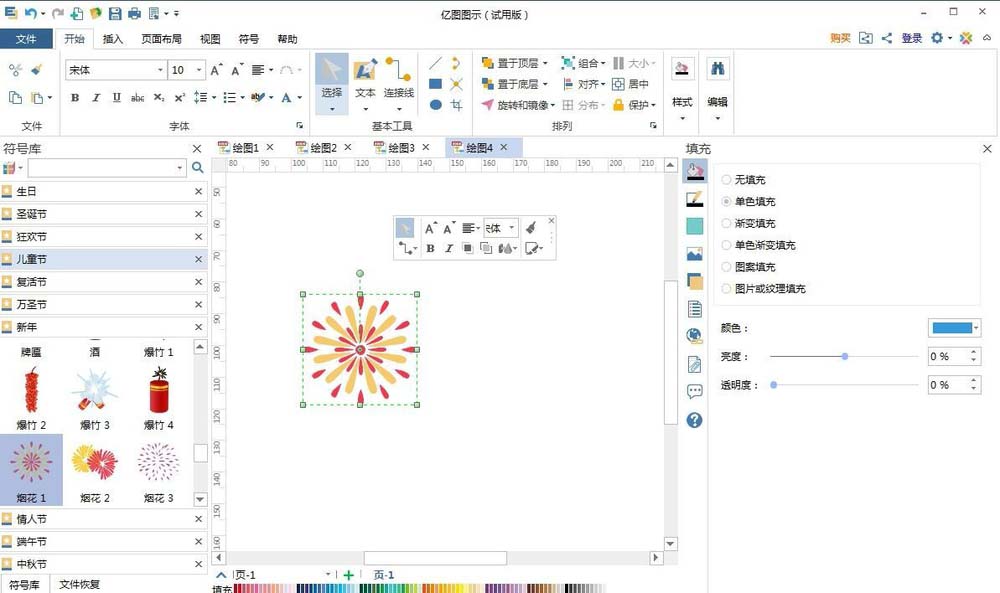Screen dimensions: 1000x593
Task: Select 图案填充 pattern fill option
Action: click(x=748, y=266)
